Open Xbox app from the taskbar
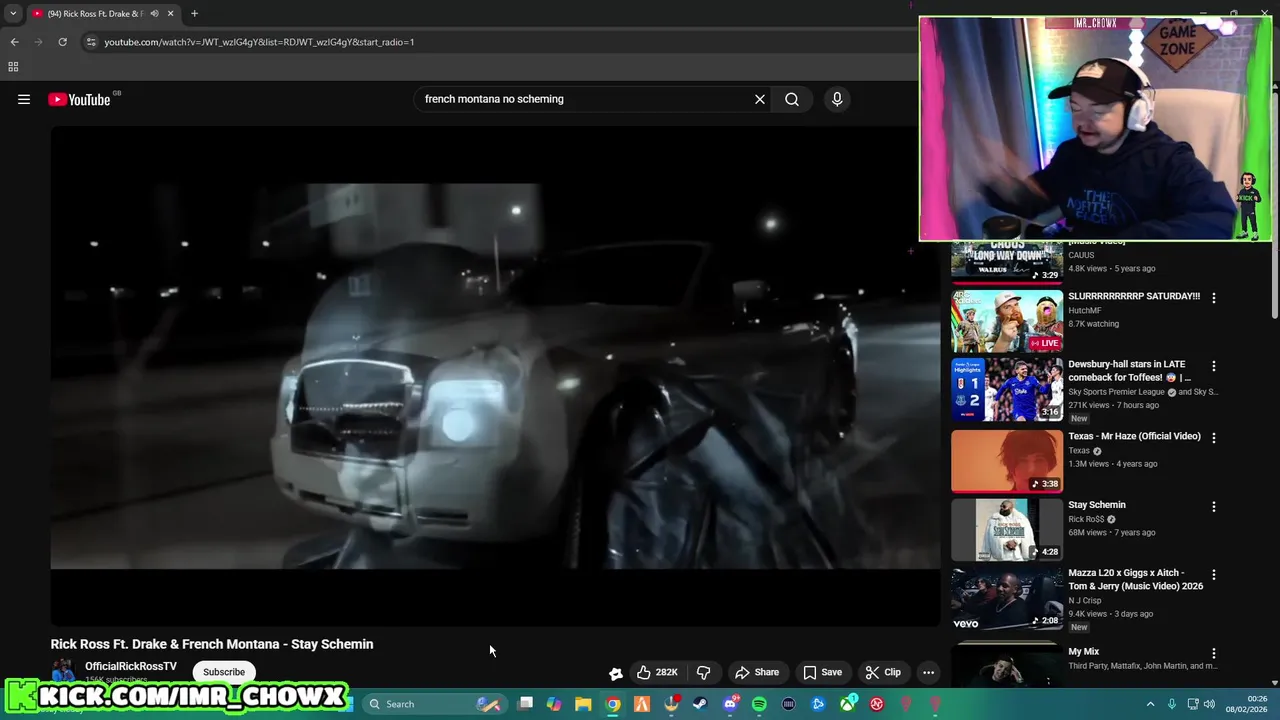 point(848,704)
